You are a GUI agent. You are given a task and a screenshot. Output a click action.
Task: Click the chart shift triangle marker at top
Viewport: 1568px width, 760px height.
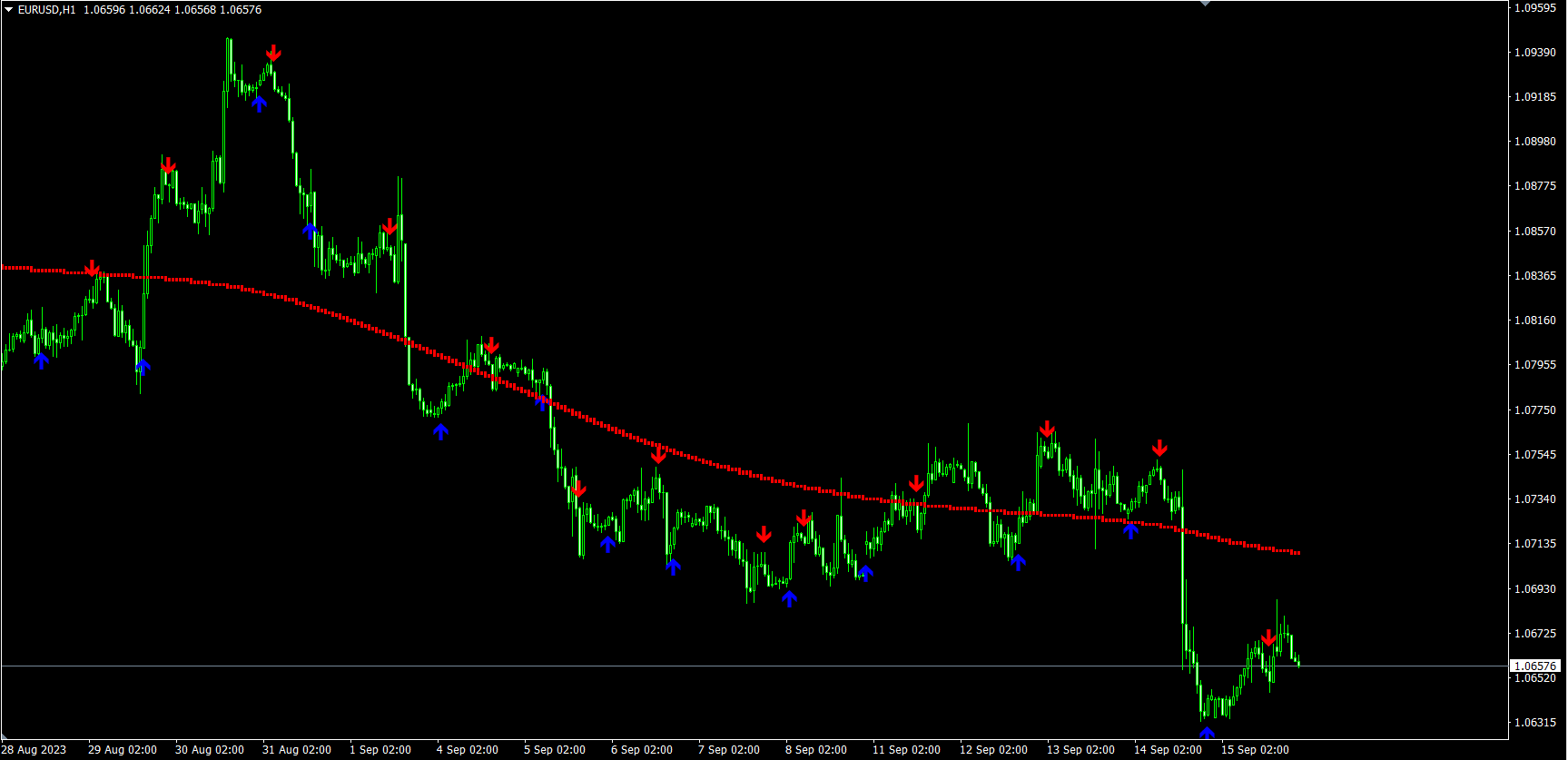tap(1205, 4)
